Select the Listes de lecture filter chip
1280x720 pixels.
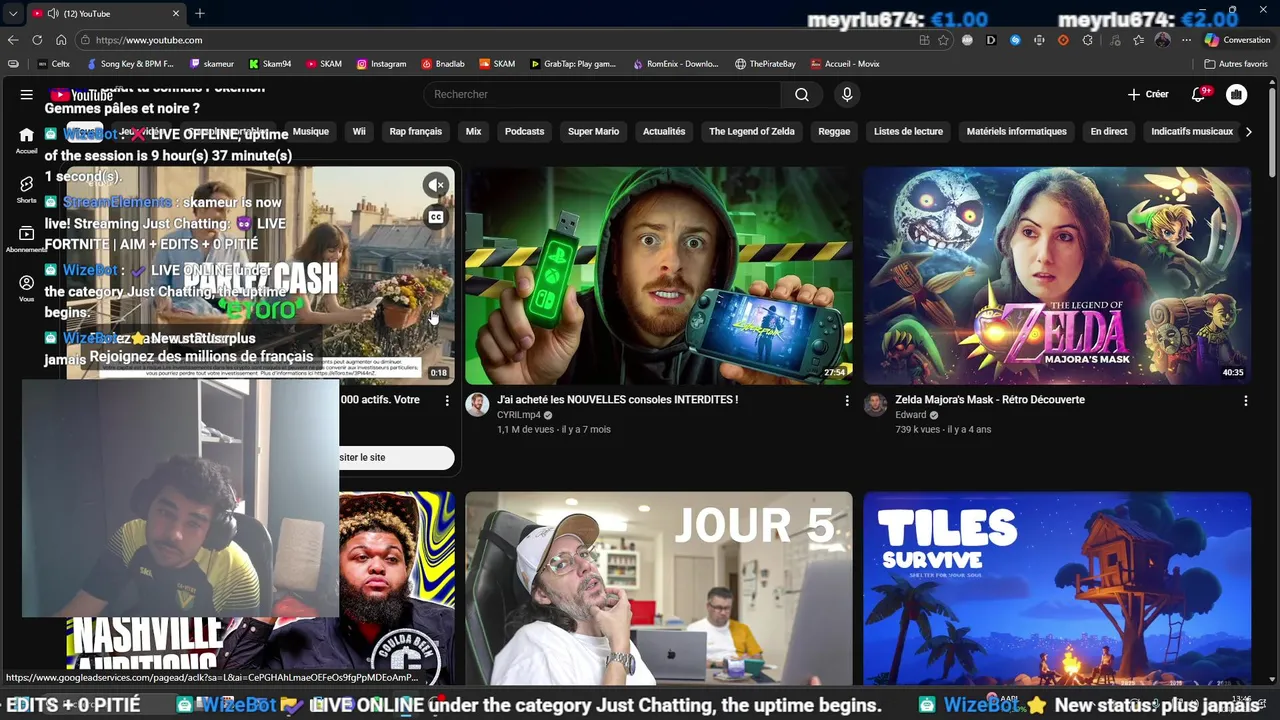click(x=908, y=131)
